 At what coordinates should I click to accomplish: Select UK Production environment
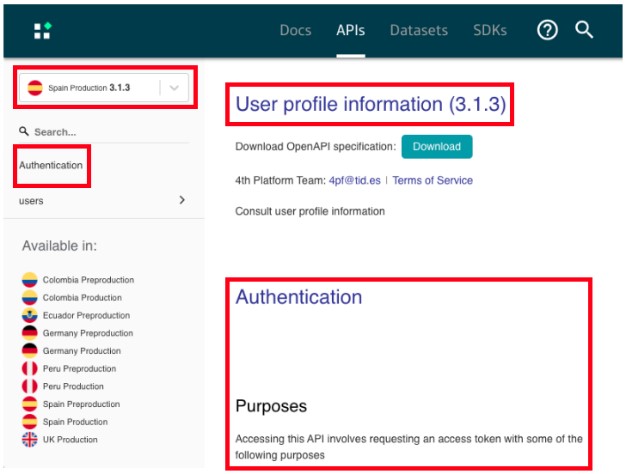[70, 440]
